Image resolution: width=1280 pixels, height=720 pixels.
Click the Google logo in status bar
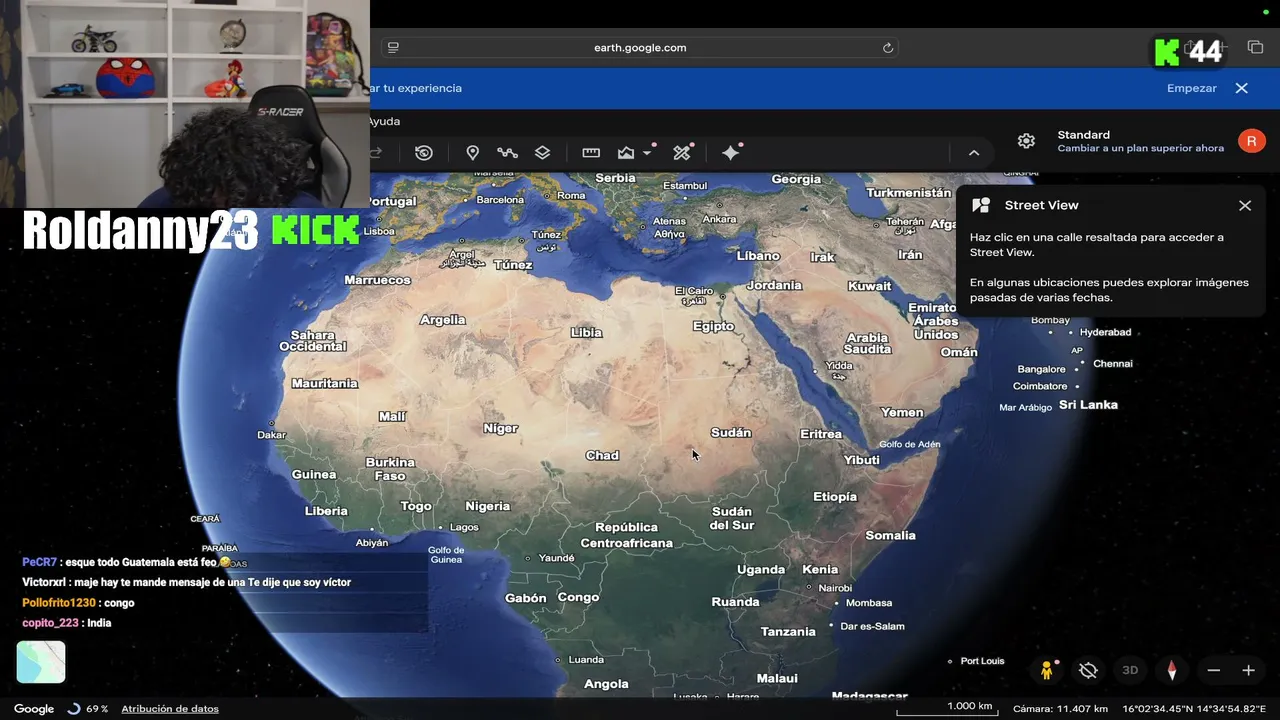click(x=34, y=709)
